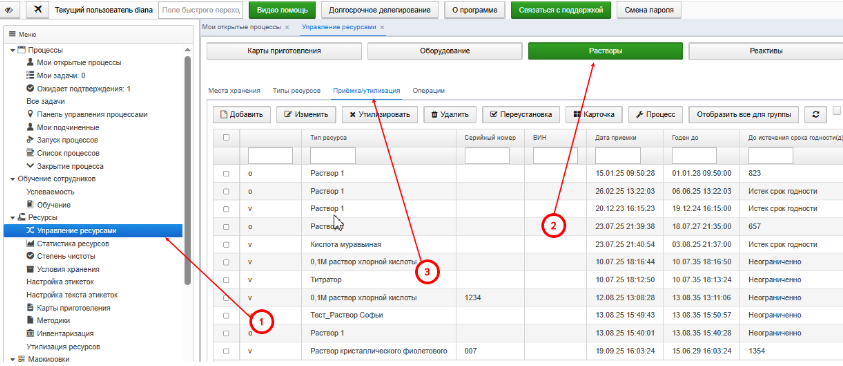Open Панель управления процессами pin icon item

tap(87, 114)
